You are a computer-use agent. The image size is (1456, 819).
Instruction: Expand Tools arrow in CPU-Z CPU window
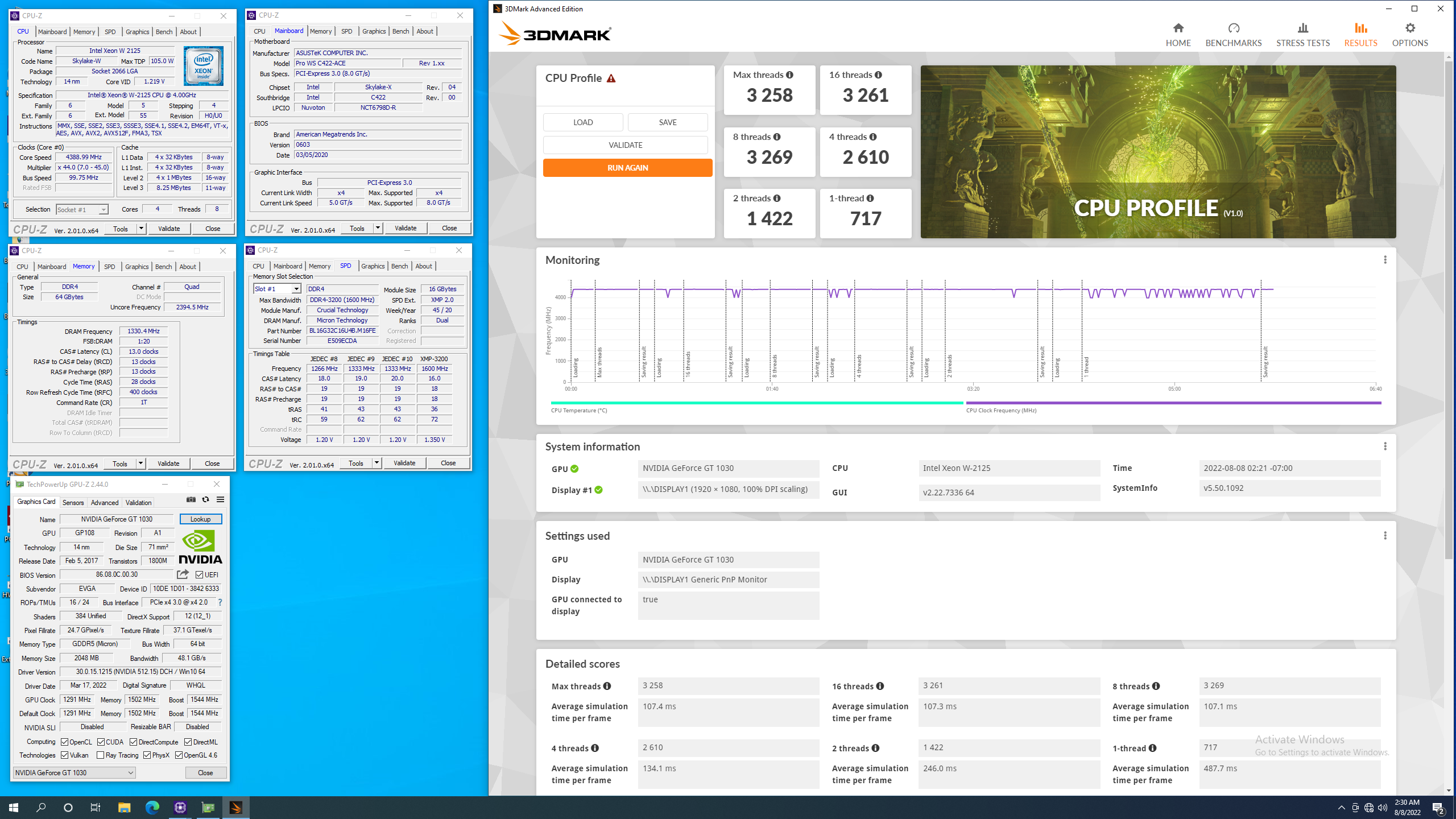(x=141, y=229)
